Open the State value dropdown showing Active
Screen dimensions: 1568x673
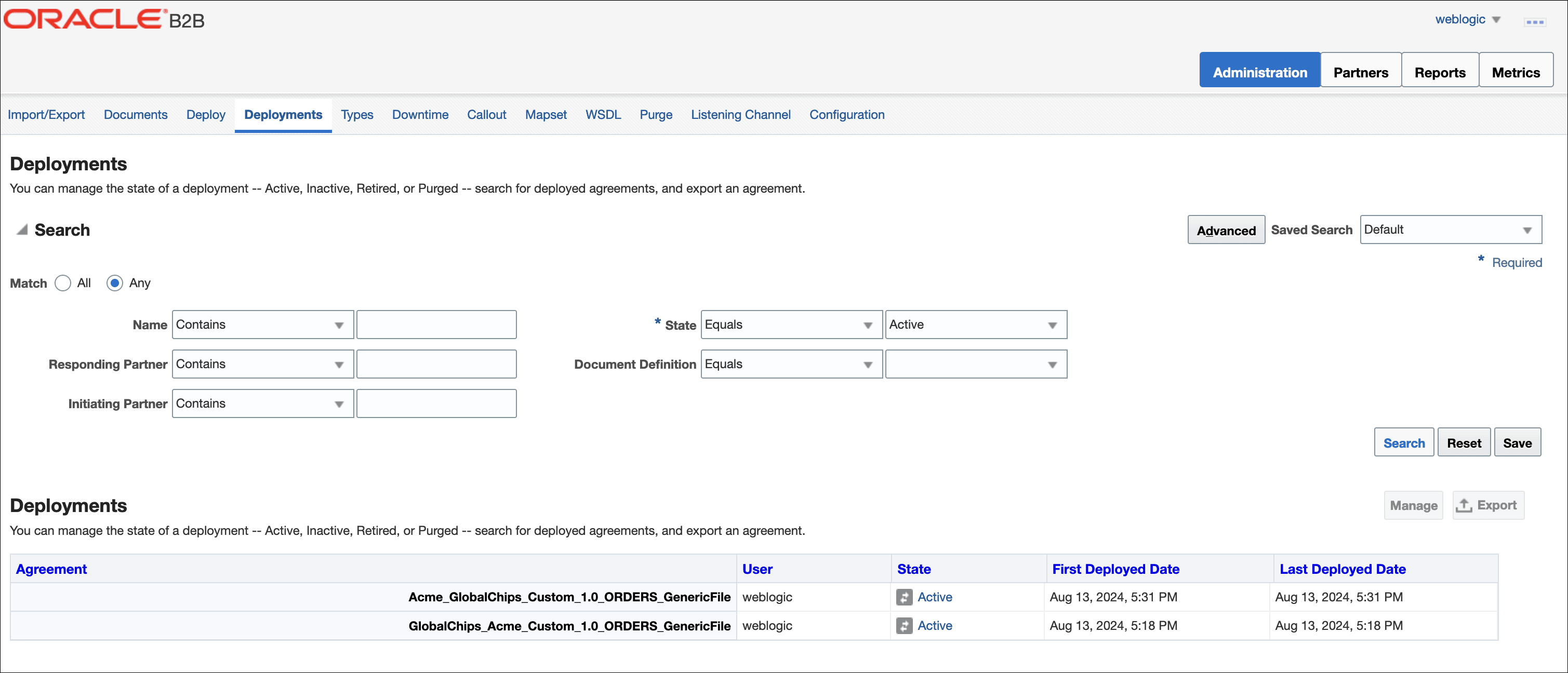tap(976, 325)
